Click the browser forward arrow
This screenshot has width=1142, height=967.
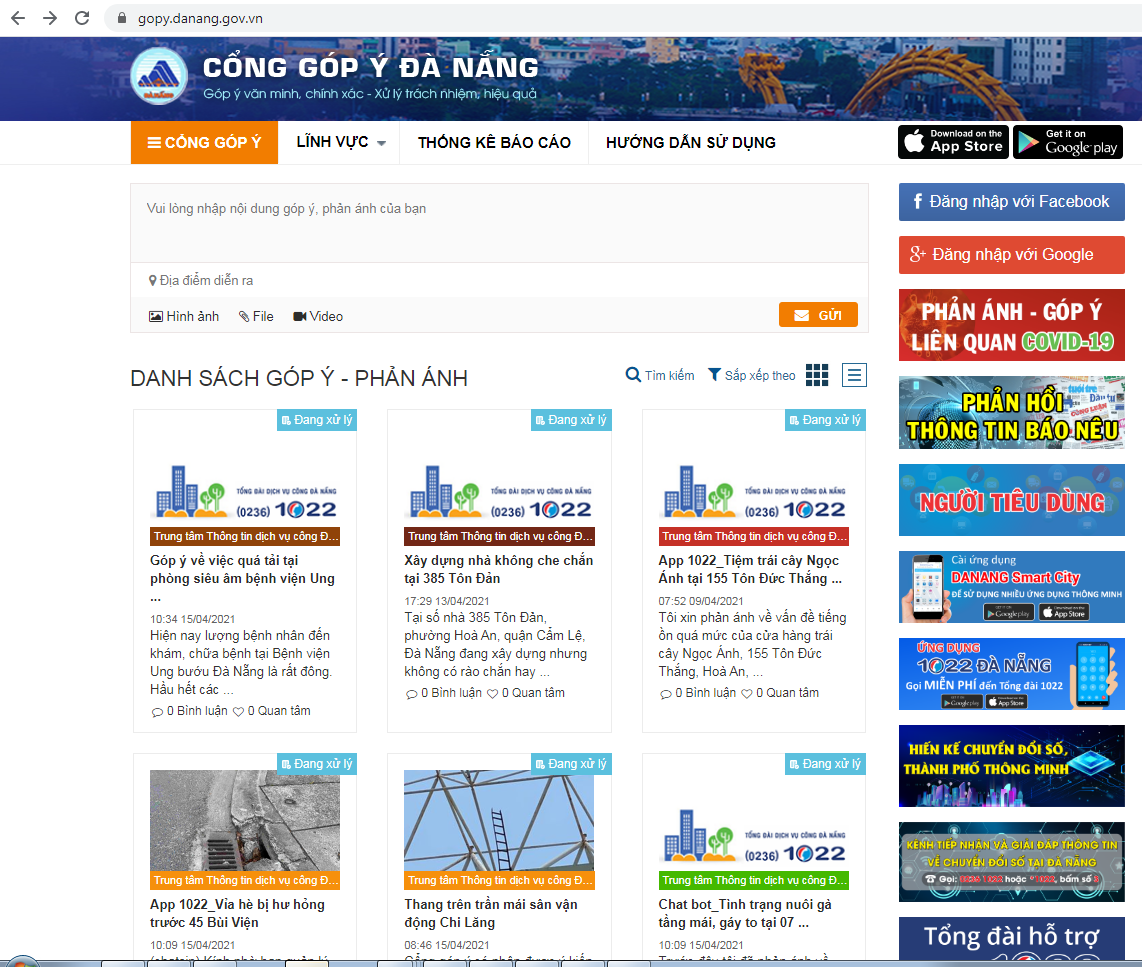50,18
